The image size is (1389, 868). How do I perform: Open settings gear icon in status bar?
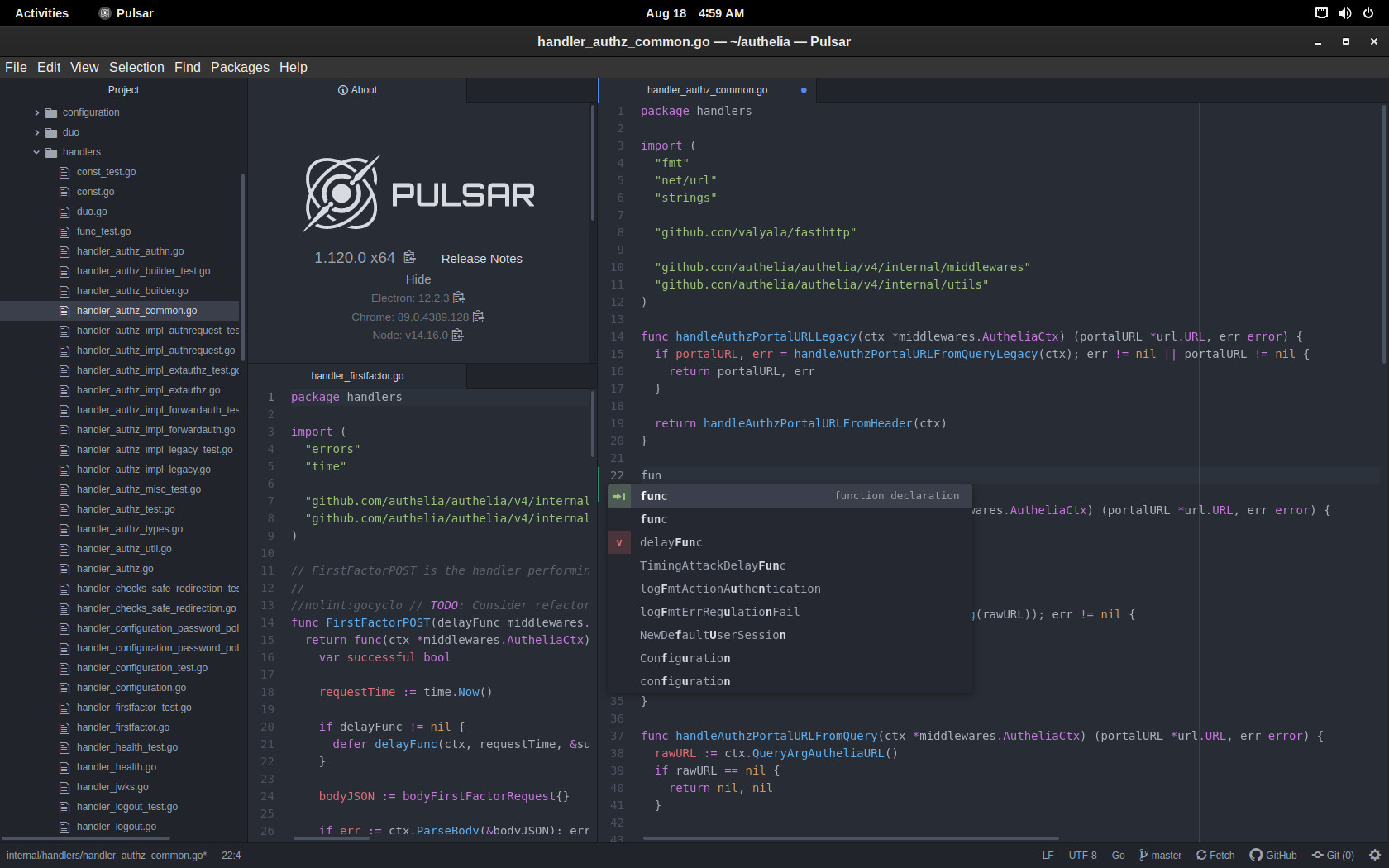coord(1375,856)
